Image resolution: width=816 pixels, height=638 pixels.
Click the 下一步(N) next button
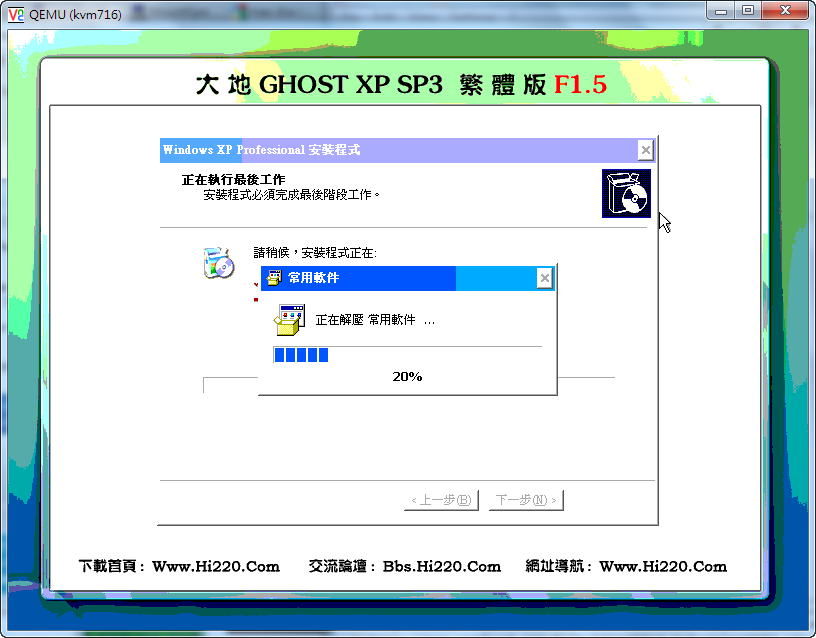point(526,500)
